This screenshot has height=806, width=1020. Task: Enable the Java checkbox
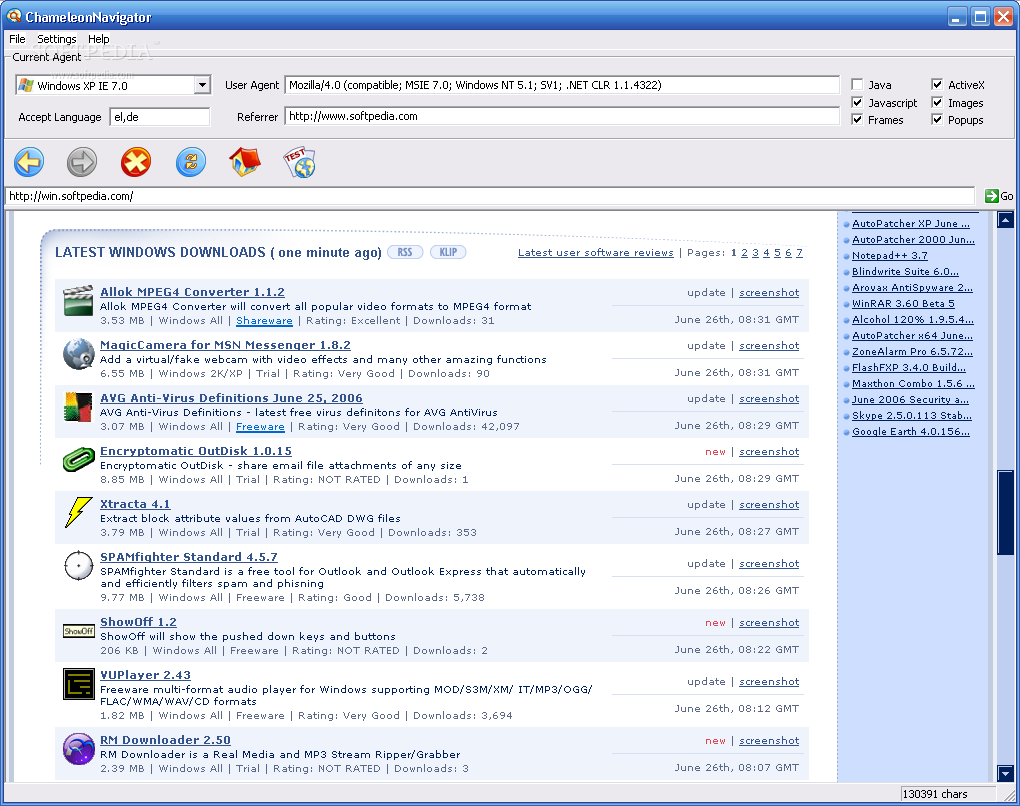(857, 85)
